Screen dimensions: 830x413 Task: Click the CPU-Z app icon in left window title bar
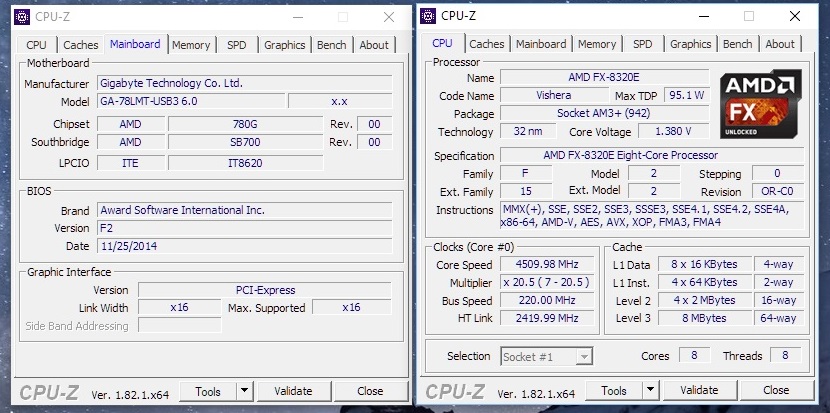[x=22, y=17]
